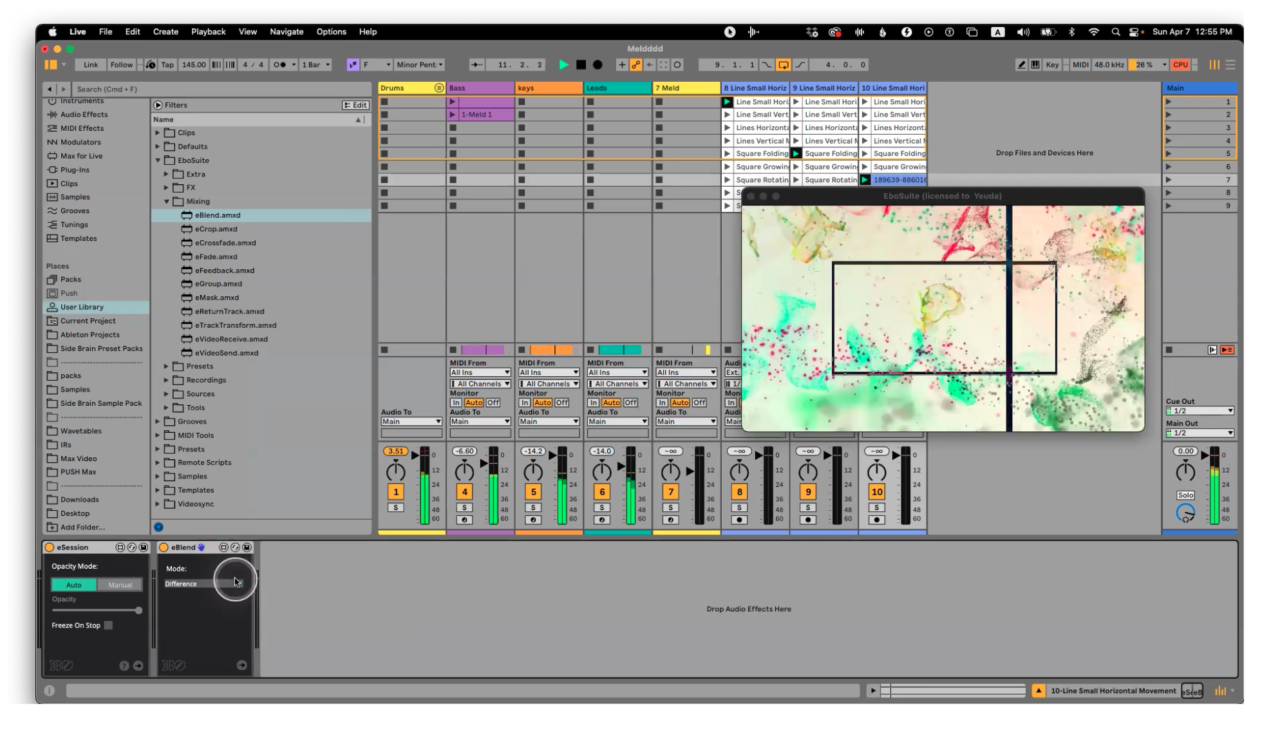This screenshot has width=1280, height=751.
Task: Switch Opacity Mode to Manual in eSession
Action: (119, 584)
